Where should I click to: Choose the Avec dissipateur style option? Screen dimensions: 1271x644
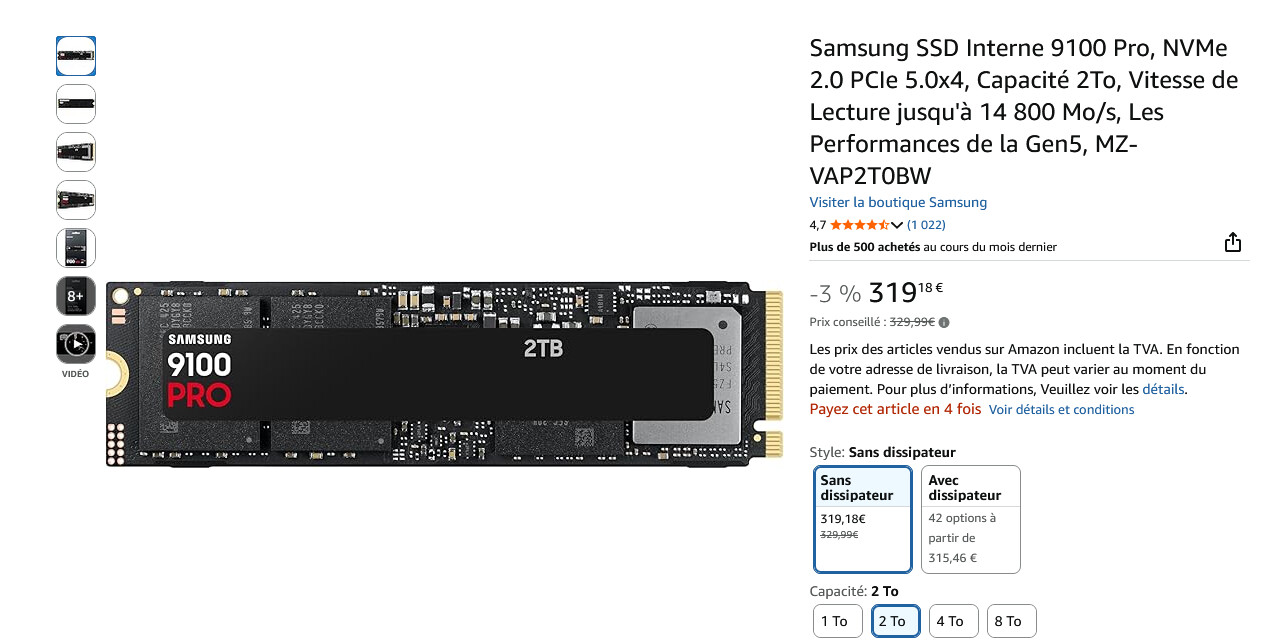click(970, 519)
